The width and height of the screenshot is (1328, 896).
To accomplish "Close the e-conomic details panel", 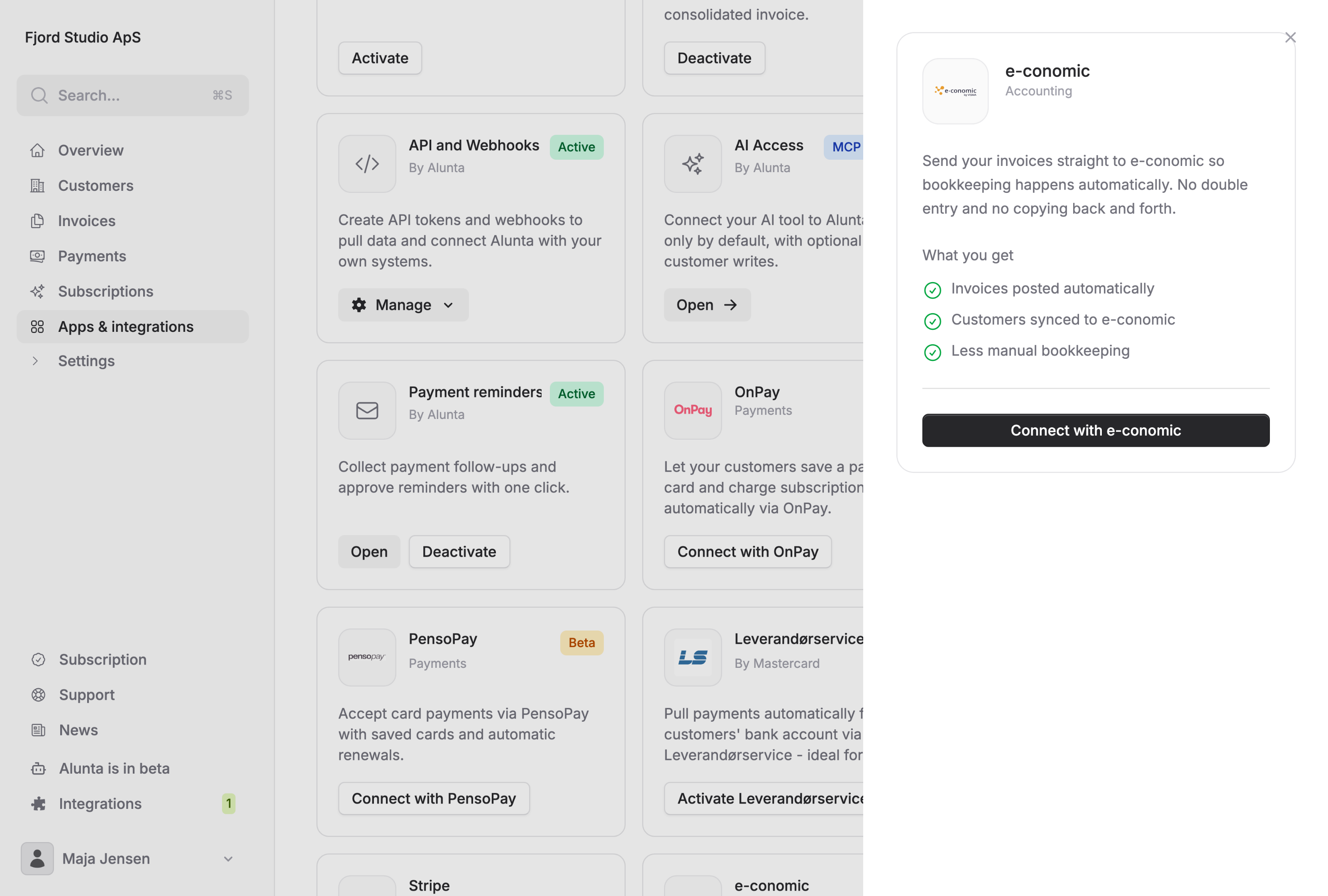I will click(x=1290, y=38).
